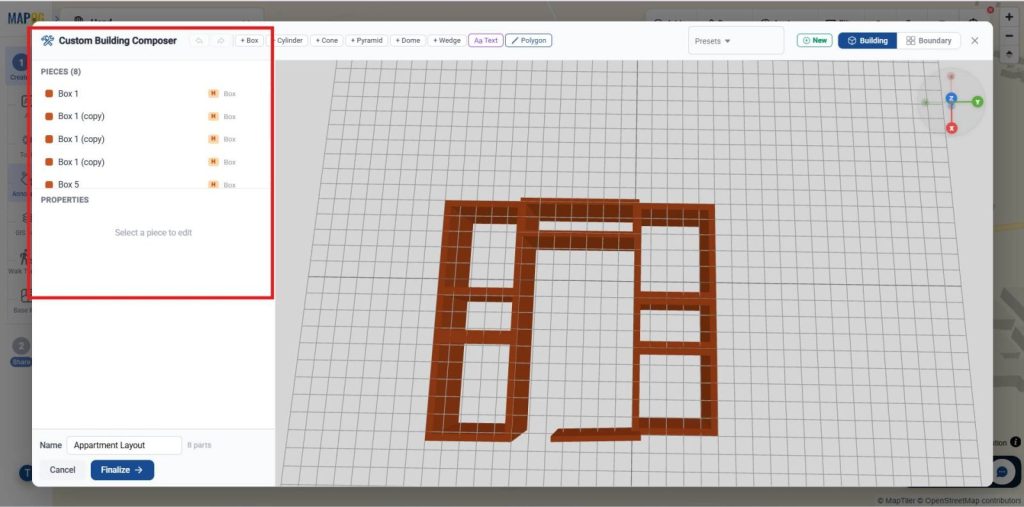
Task: Zoom in the background map with plus
Action: [1009, 18]
